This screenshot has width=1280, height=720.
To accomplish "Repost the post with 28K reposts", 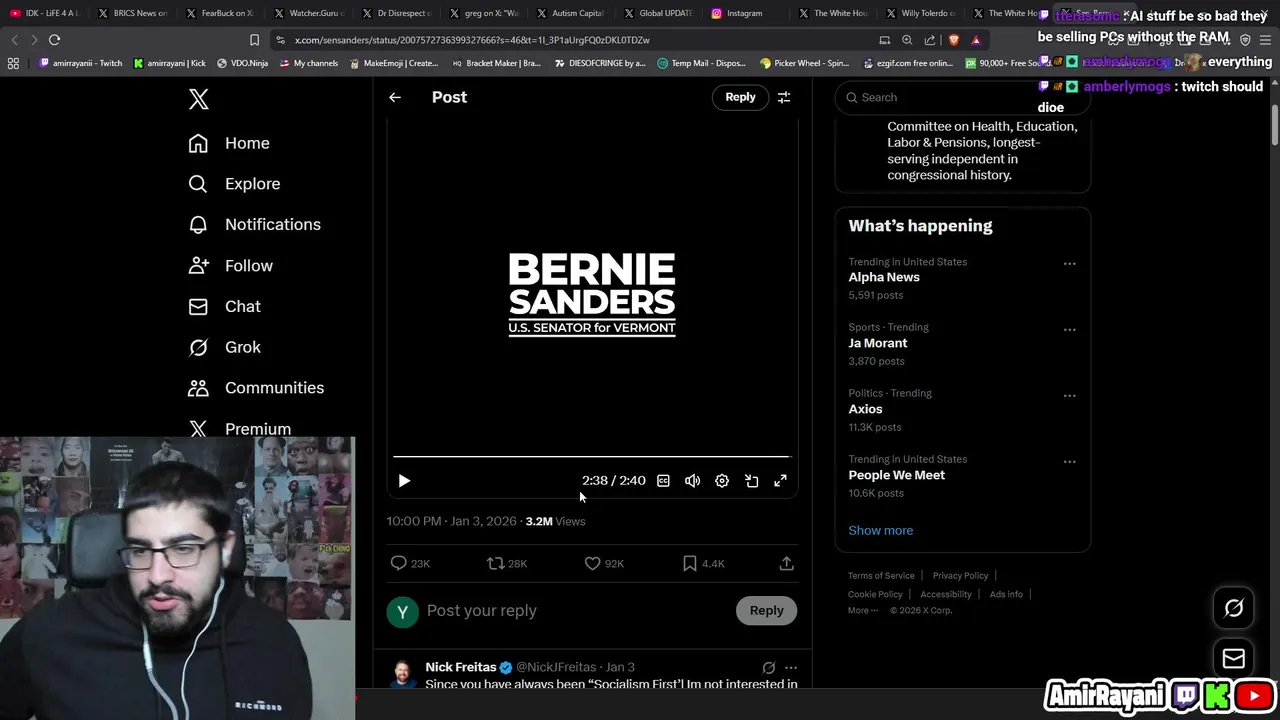I will coord(506,564).
